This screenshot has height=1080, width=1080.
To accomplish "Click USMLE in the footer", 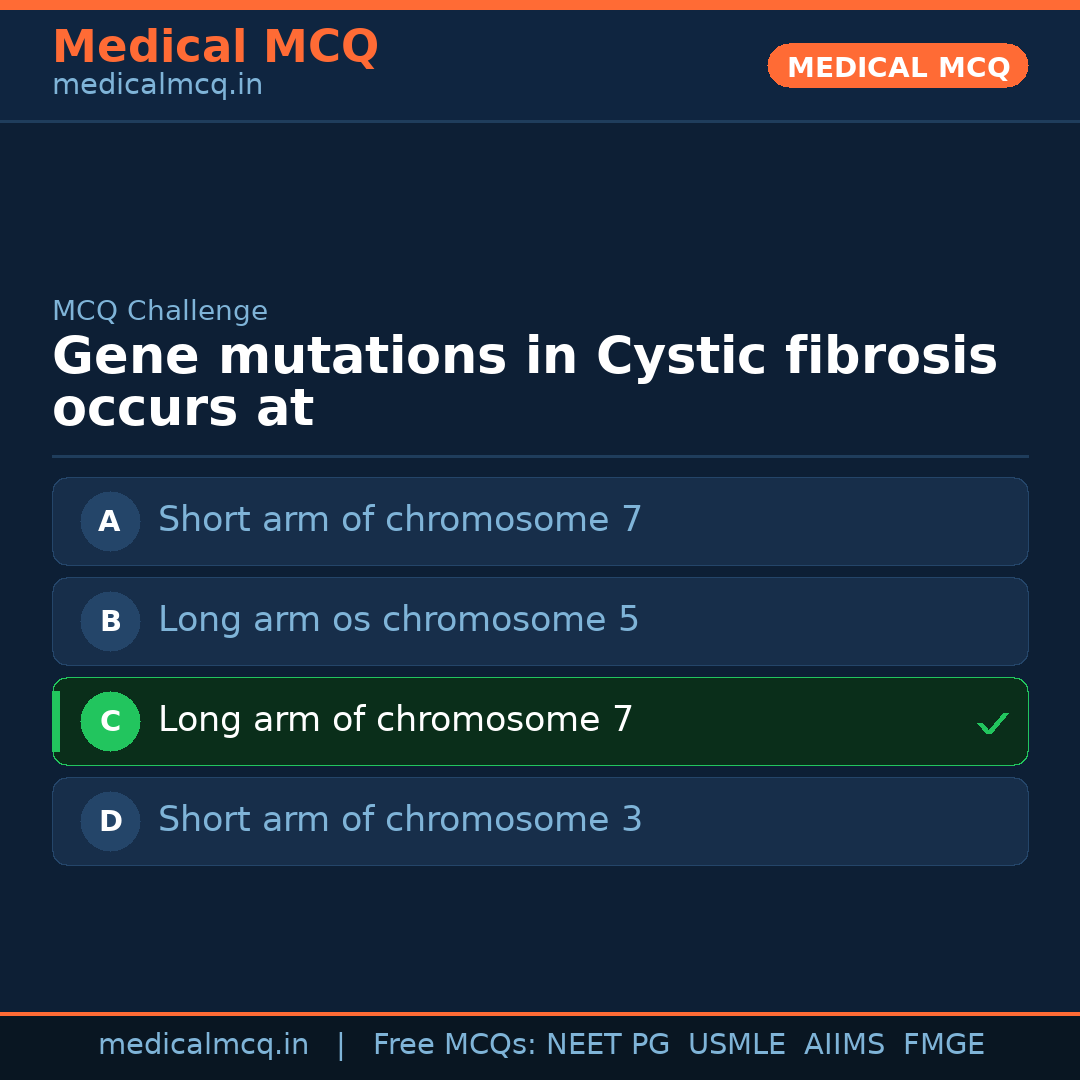I will click(736, 1045).
